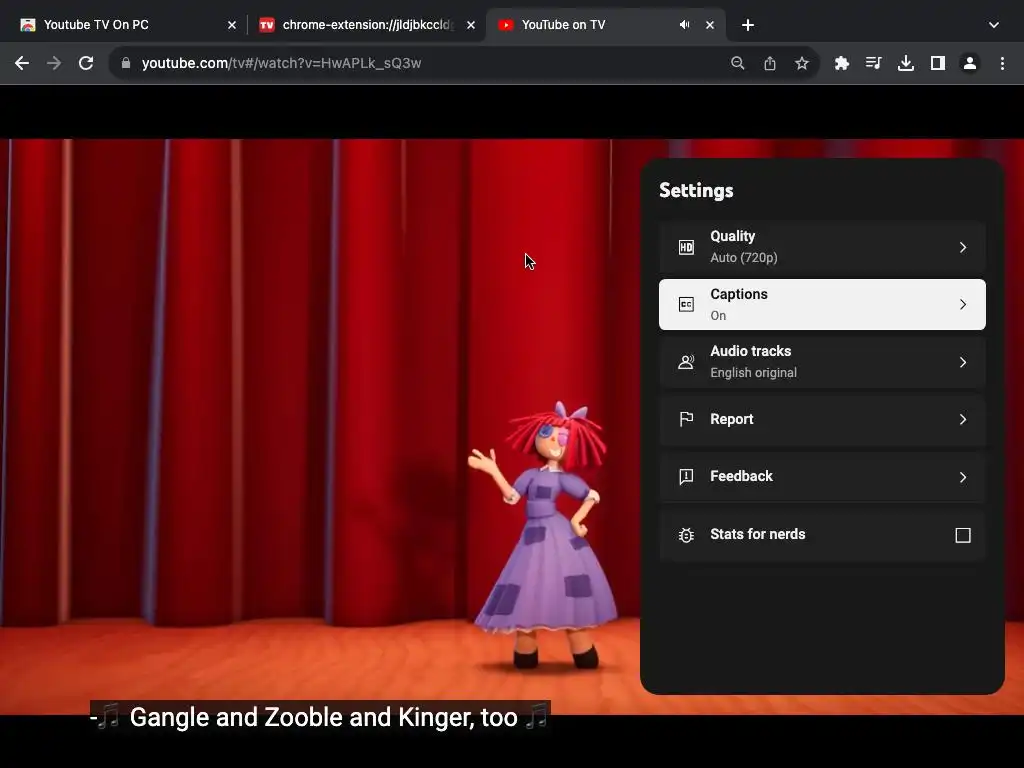Screen dimensions: 1024x768
Task: Toggle the Chrome side panel
Action: tap(938, 63)
